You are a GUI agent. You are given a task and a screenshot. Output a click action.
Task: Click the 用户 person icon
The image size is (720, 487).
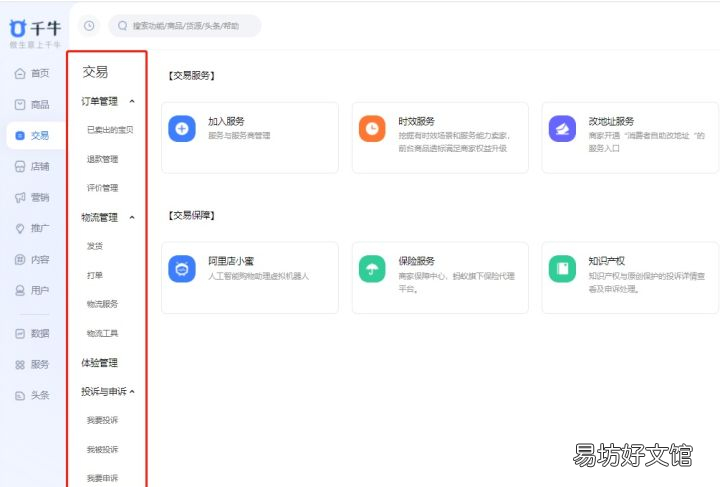click(20, 290)
